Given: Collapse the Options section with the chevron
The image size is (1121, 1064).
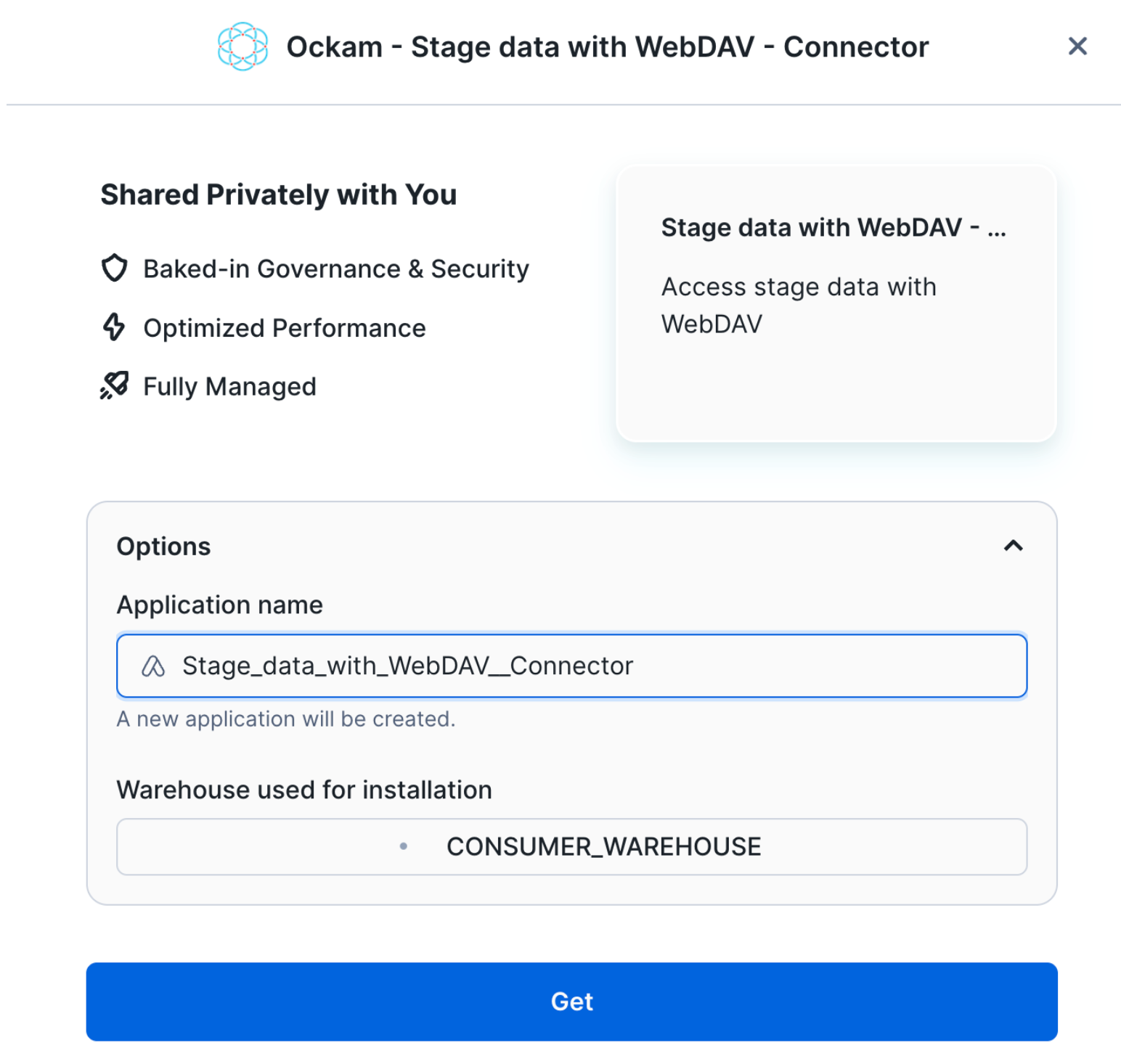Looking at the screenshot, I should pos(1013,546).
